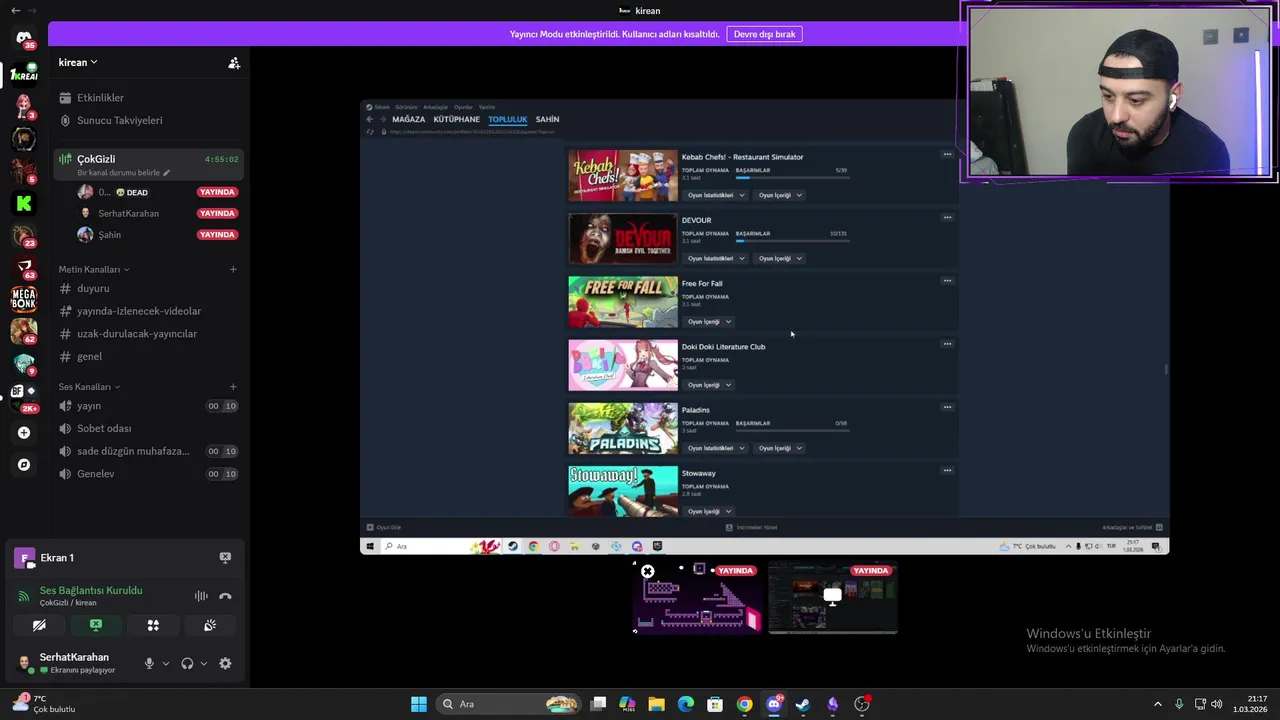The height and width of the screenshot is (720, 1280).
Task: Expand Oyun İçeriği dropdown for Free For Fall
Action: tap(709, 322)
